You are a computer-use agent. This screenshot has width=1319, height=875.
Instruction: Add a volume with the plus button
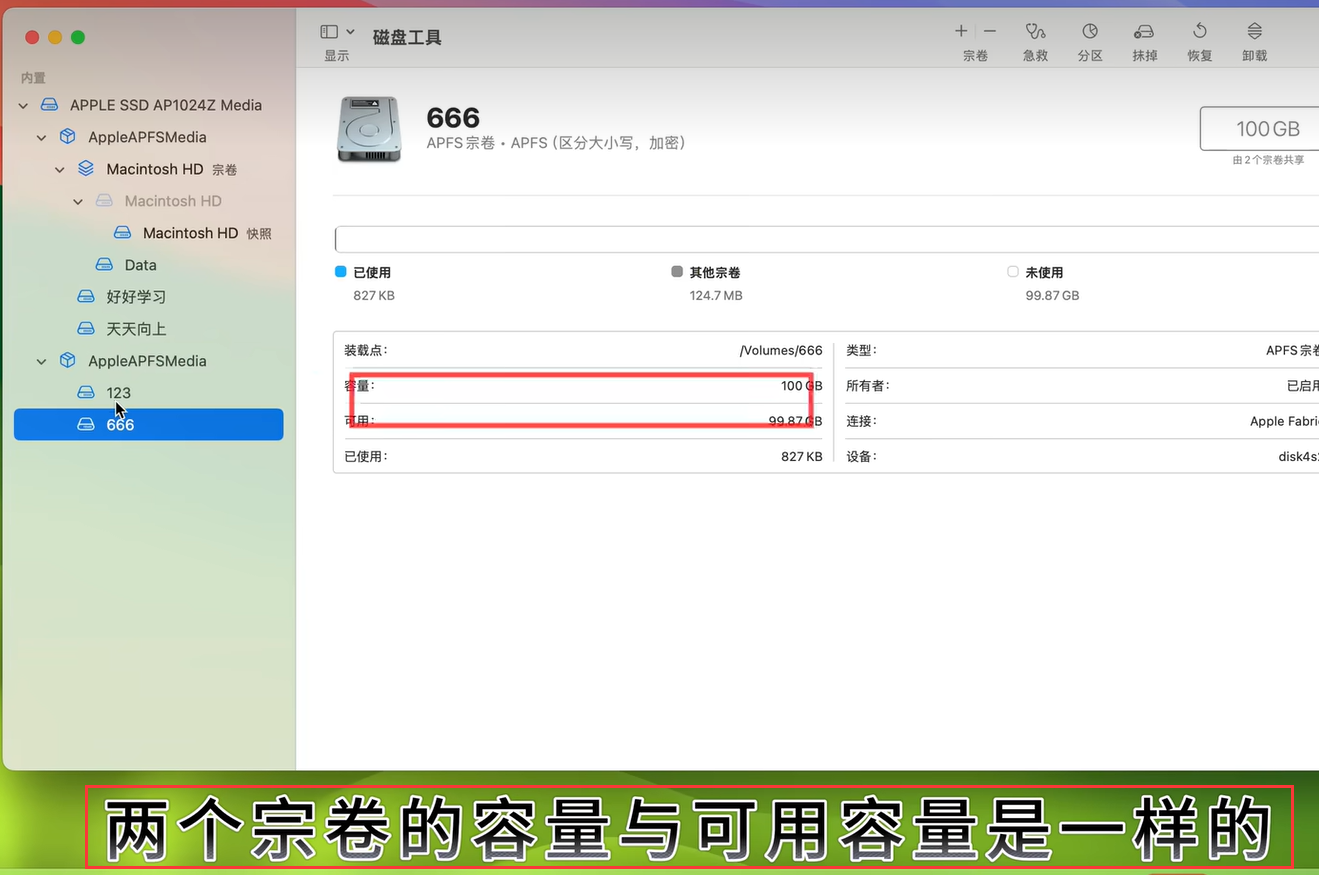click(961, 32)
